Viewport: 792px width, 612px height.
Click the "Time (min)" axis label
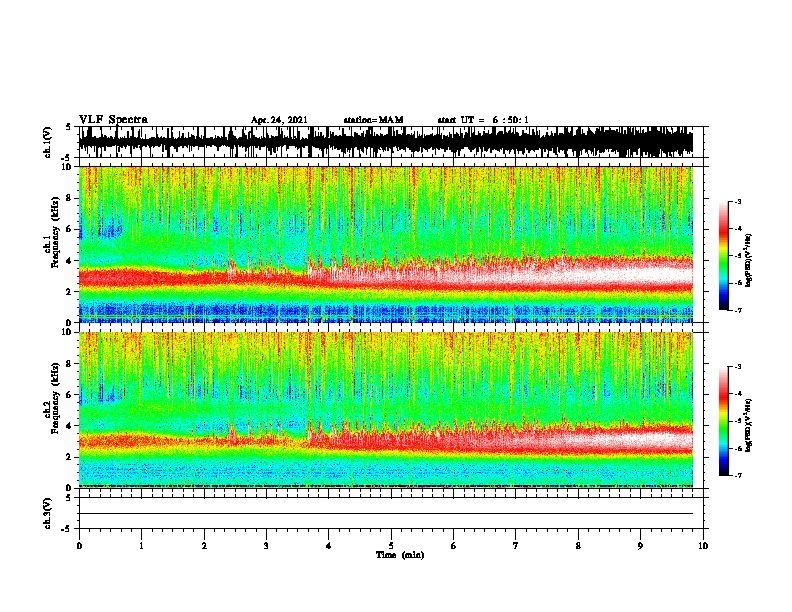(400, 555)
